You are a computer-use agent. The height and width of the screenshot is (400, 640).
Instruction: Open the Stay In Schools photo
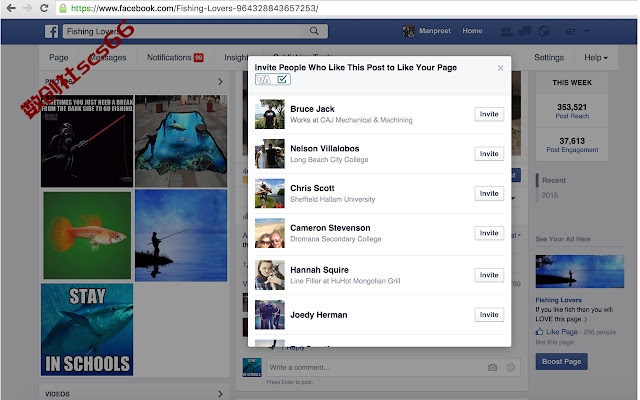[x=87, y=330]
